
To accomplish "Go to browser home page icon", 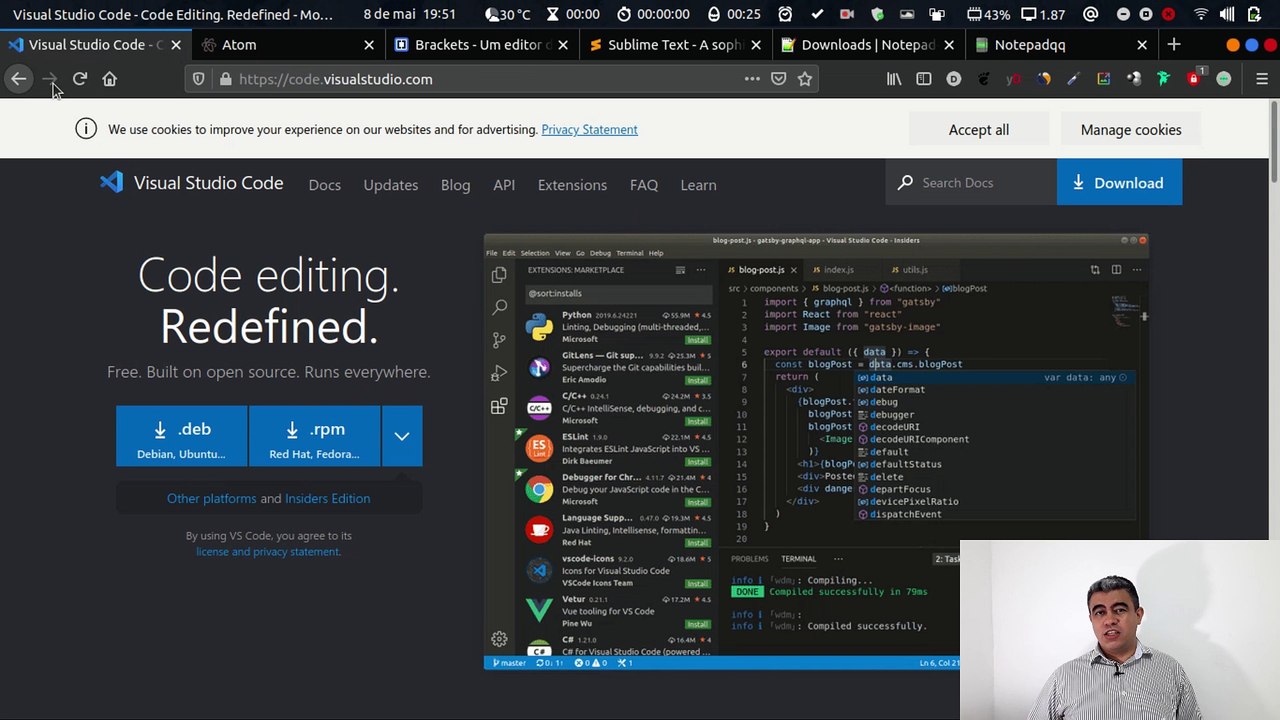I will point(110,79).
